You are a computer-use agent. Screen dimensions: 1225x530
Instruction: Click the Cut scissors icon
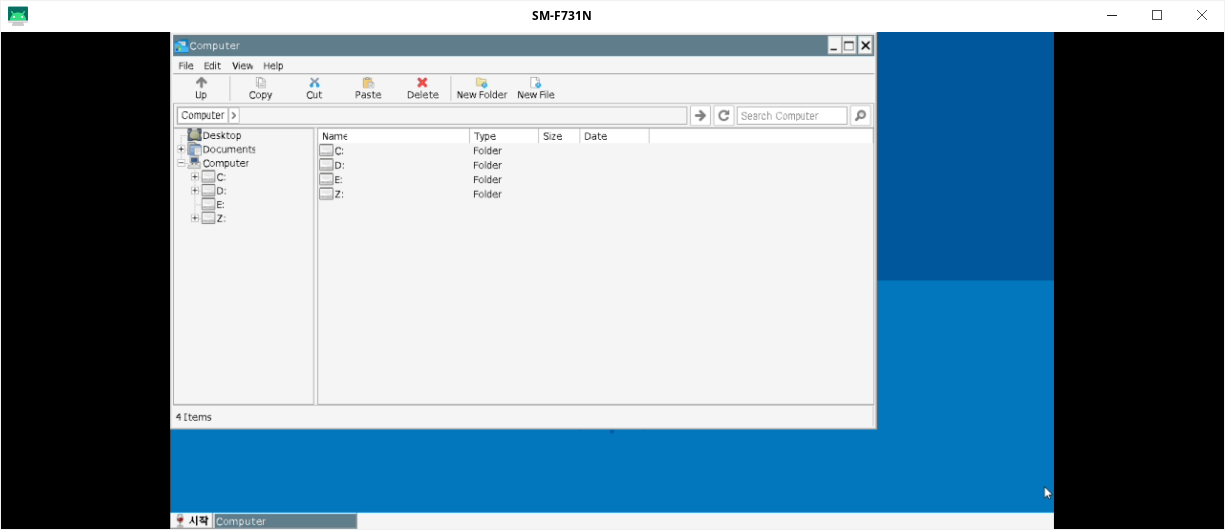tap(314, 83)
